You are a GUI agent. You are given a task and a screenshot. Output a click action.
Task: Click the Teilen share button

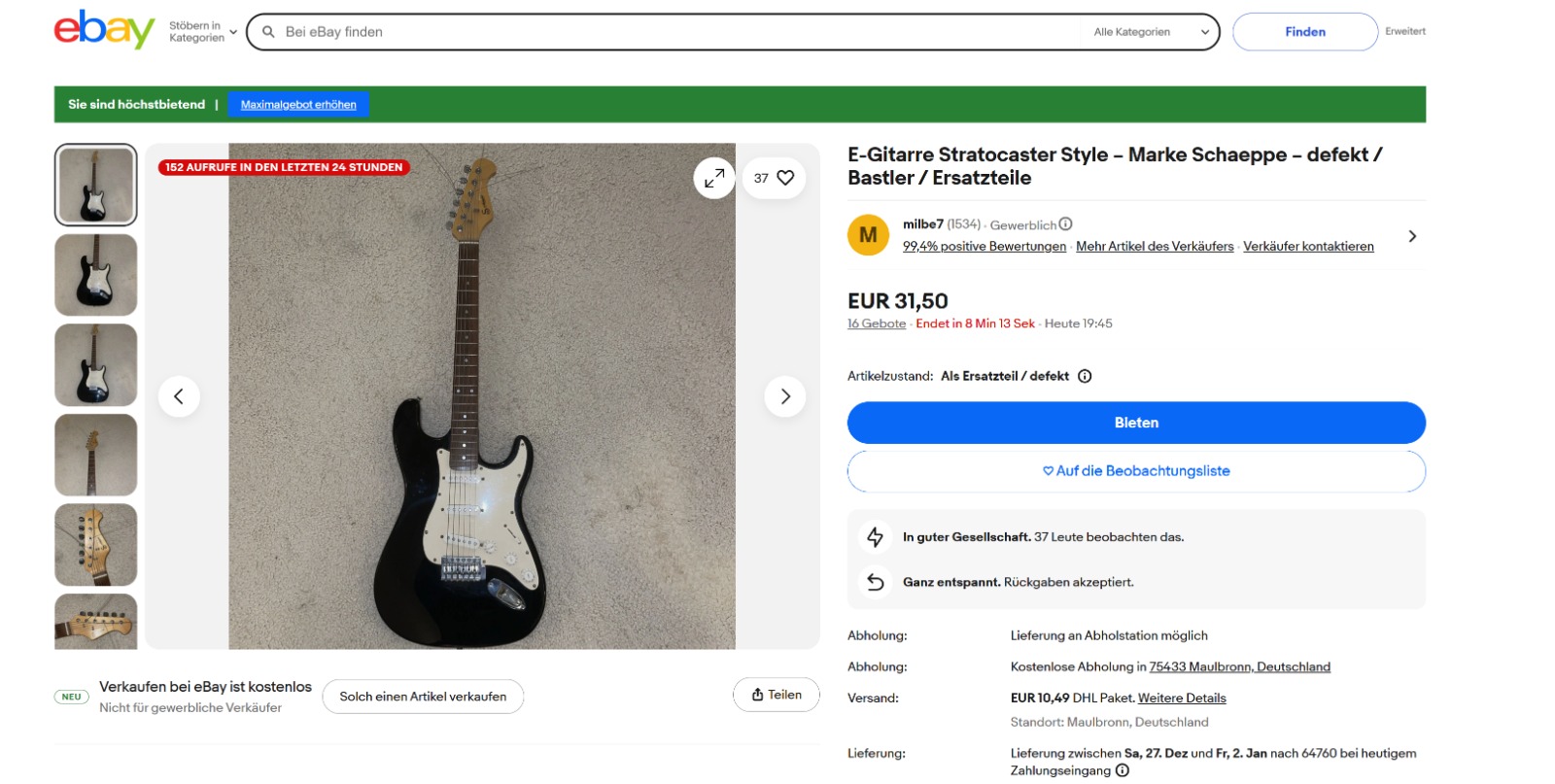coord(777,695)
